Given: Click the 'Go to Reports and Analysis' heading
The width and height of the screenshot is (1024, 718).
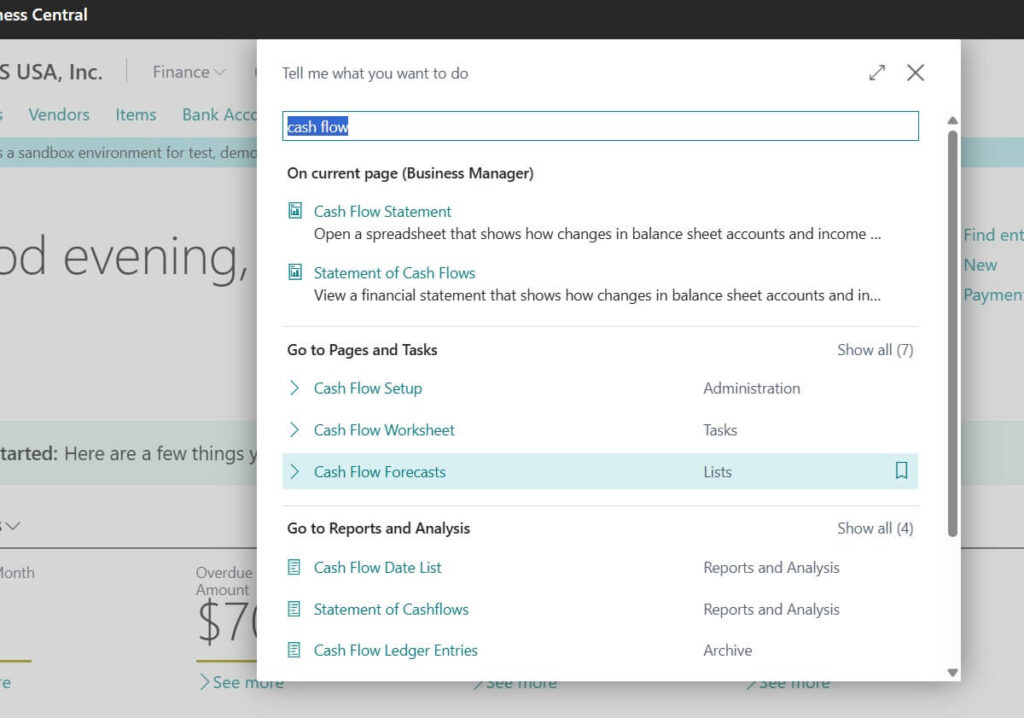Looking at the screenshot, I should coord(379,529).
